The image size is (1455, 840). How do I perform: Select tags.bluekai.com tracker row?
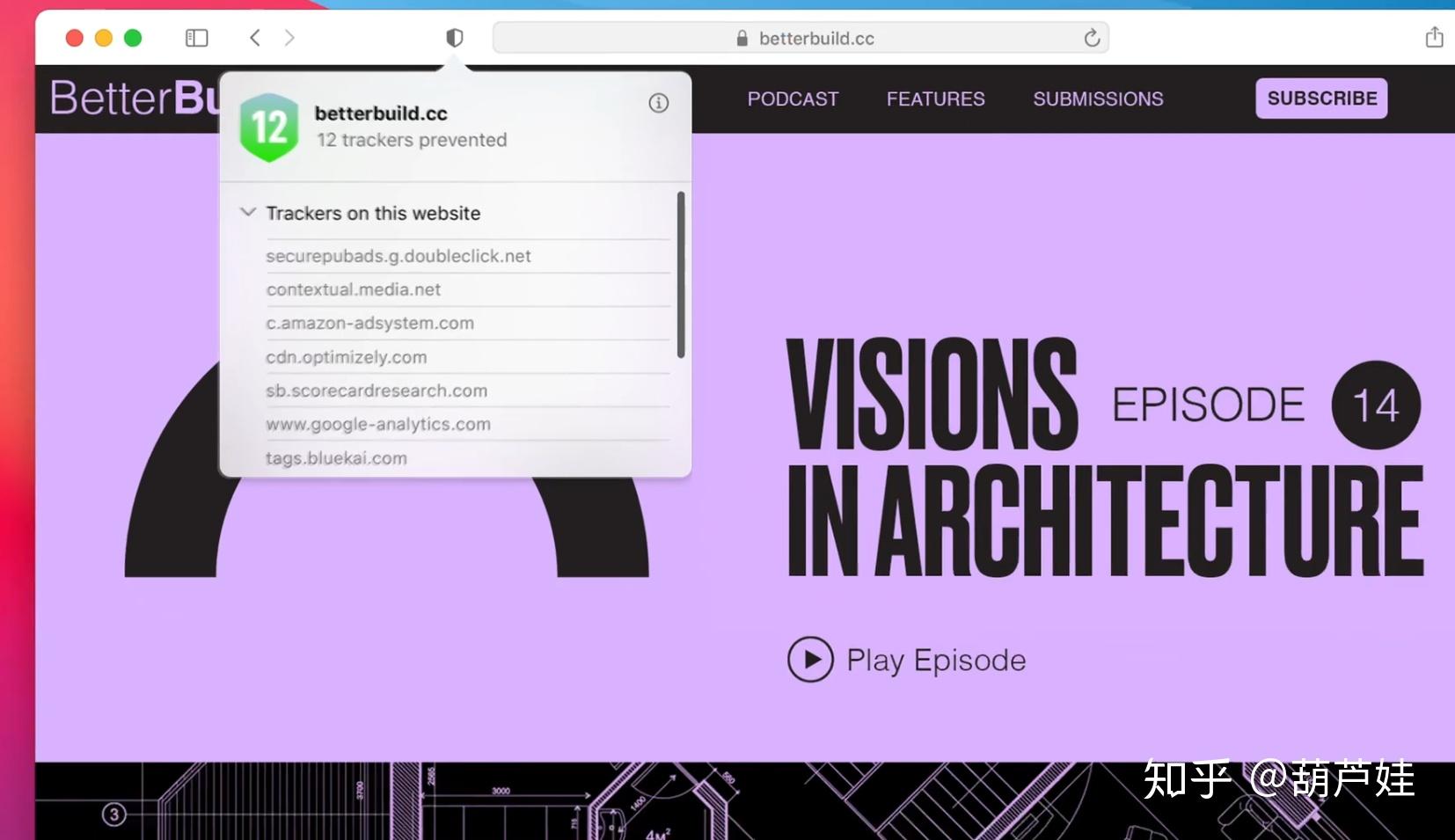[467, 458]
